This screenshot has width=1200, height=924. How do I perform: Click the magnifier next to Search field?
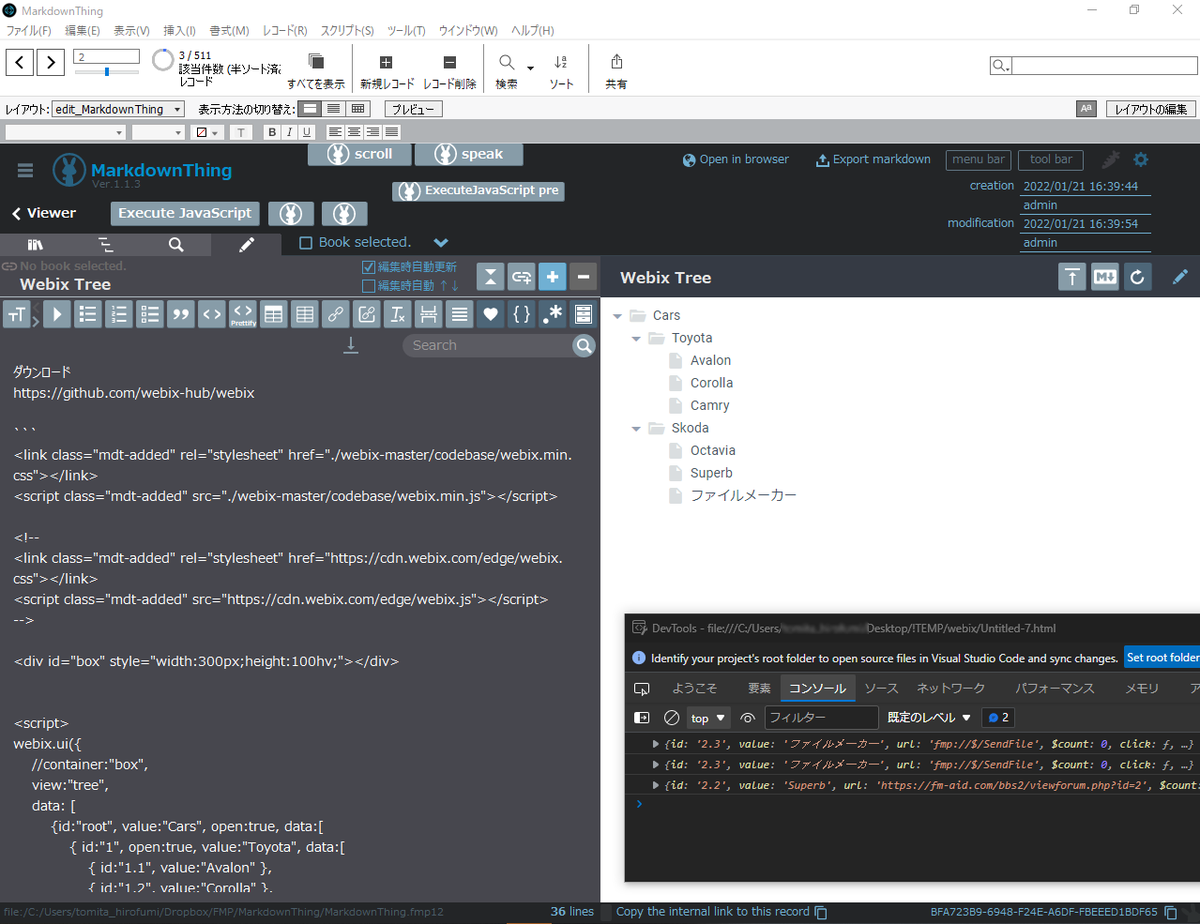pyautogui.click(x=584, y=346)
